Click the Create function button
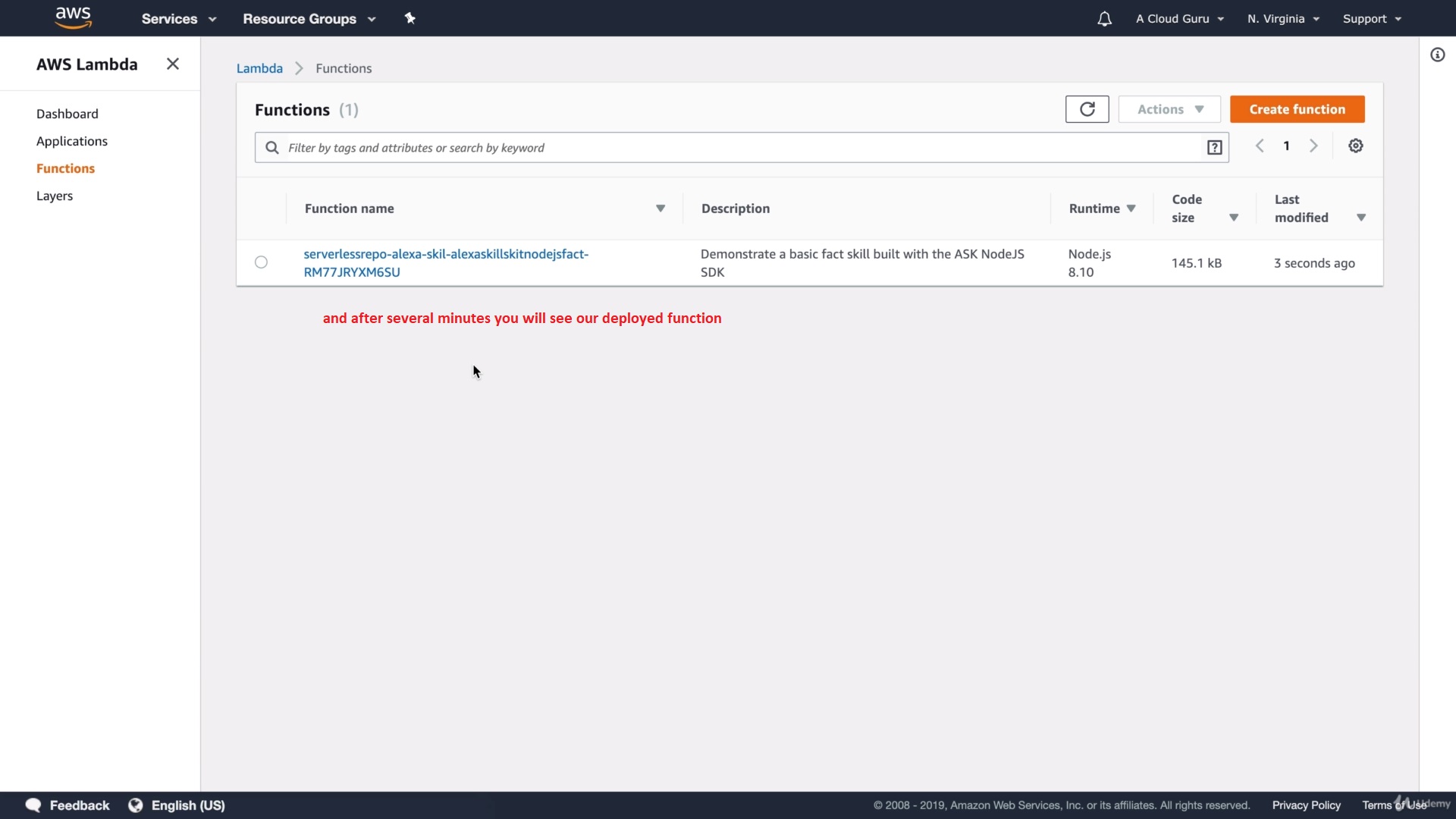 [1297, 109]
